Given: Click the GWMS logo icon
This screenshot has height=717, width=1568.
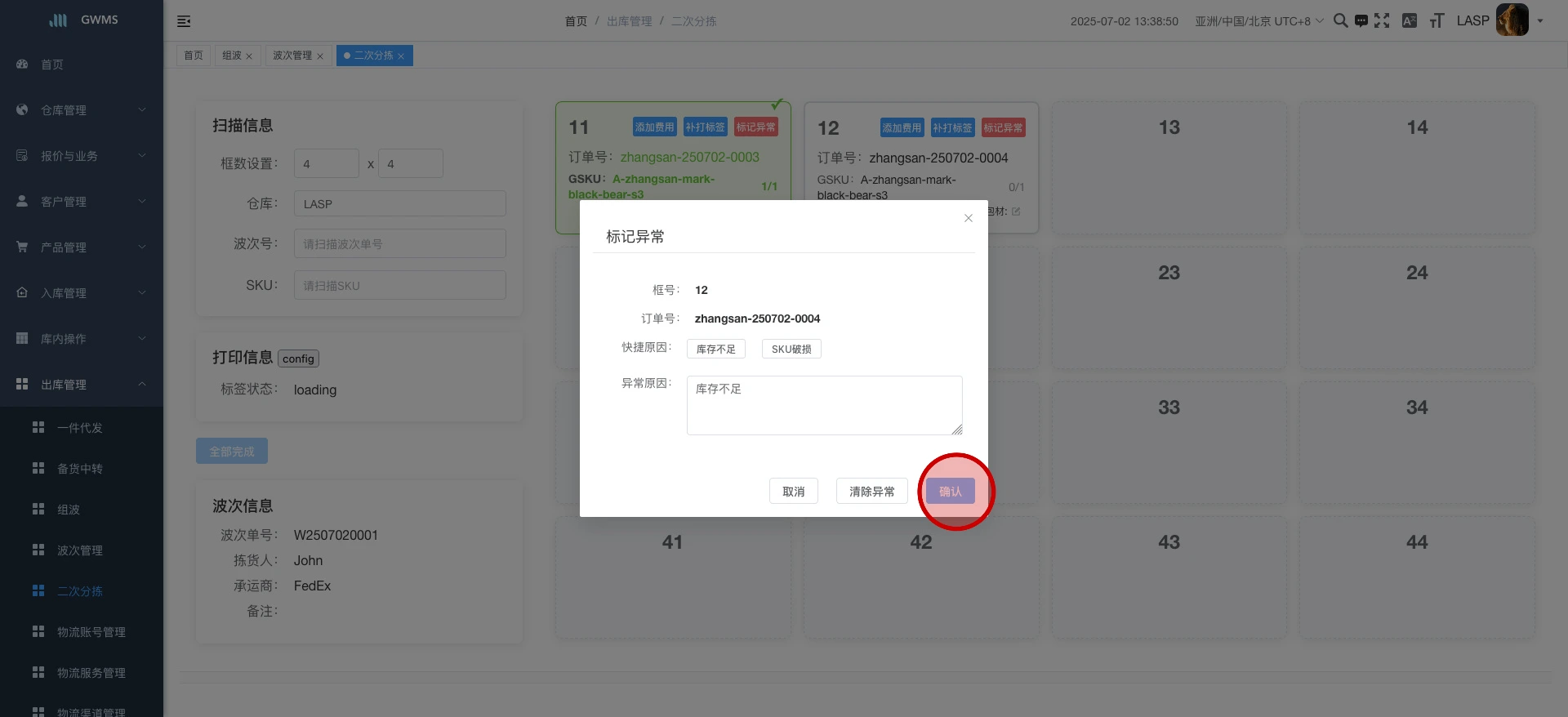Looking at the screenshot, I should [58, 20].
